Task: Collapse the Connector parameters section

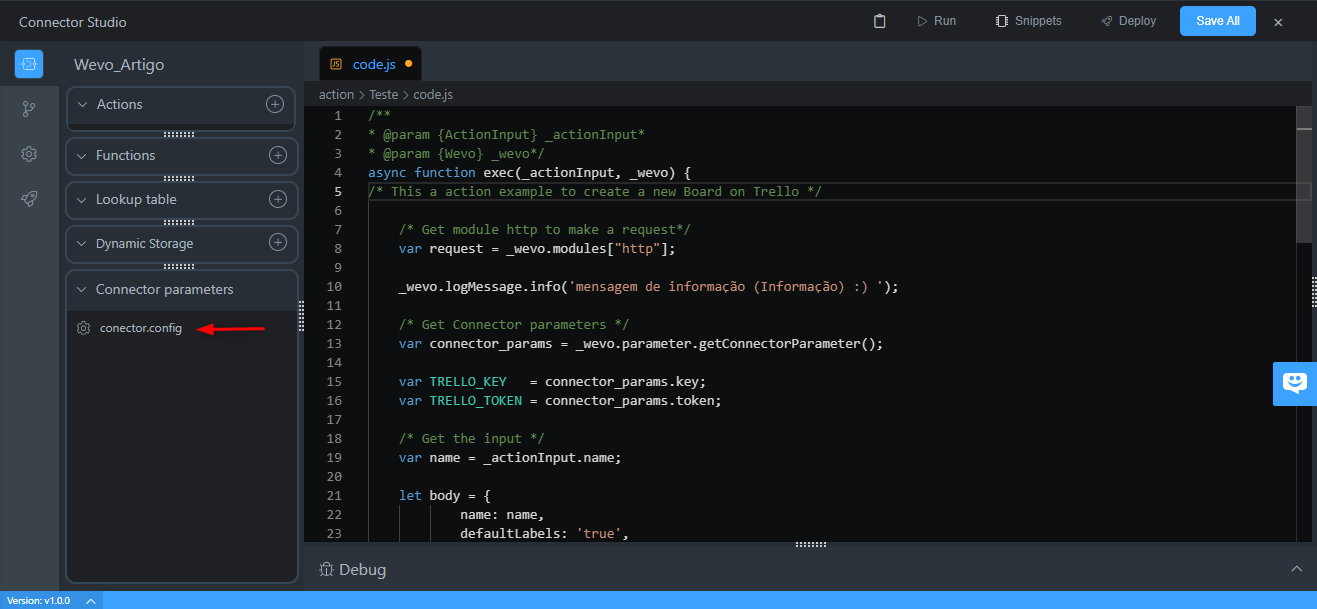Action: tap(82, 289)
